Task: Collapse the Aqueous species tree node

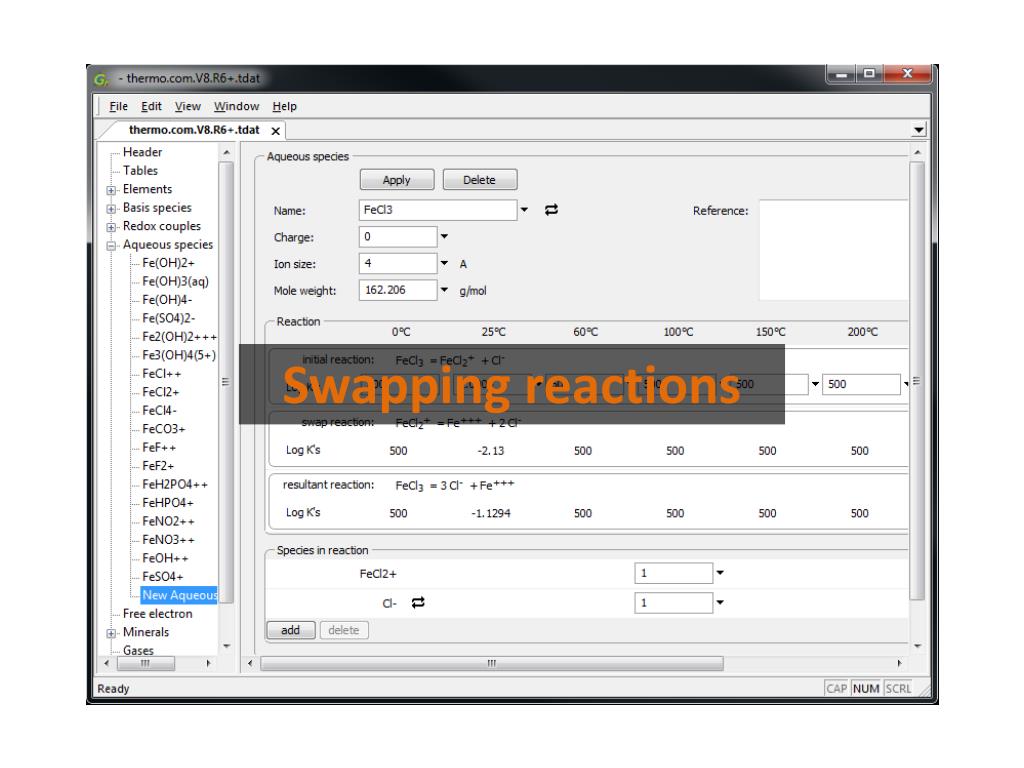Action: click(111, 246)
